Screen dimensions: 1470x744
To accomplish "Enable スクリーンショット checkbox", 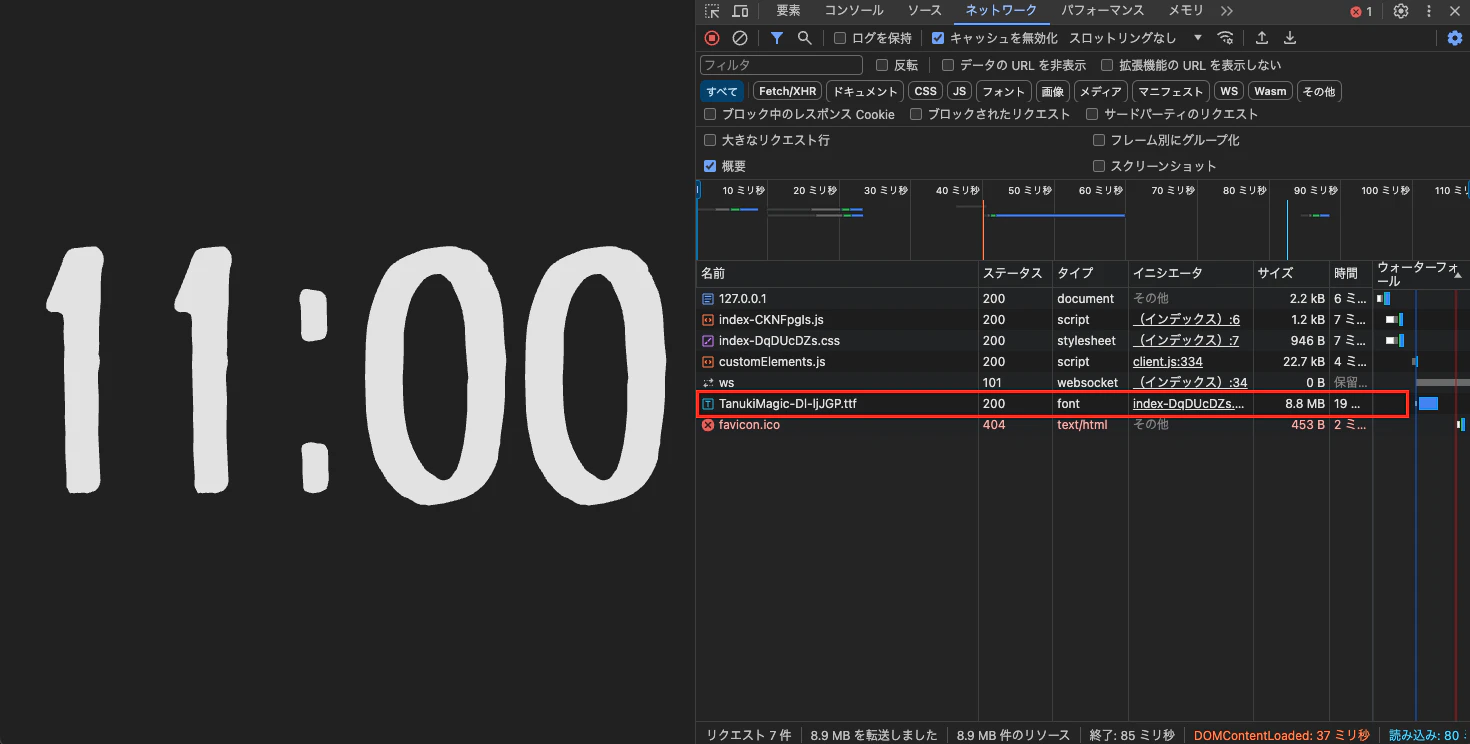I will (x=1099, y=166).
